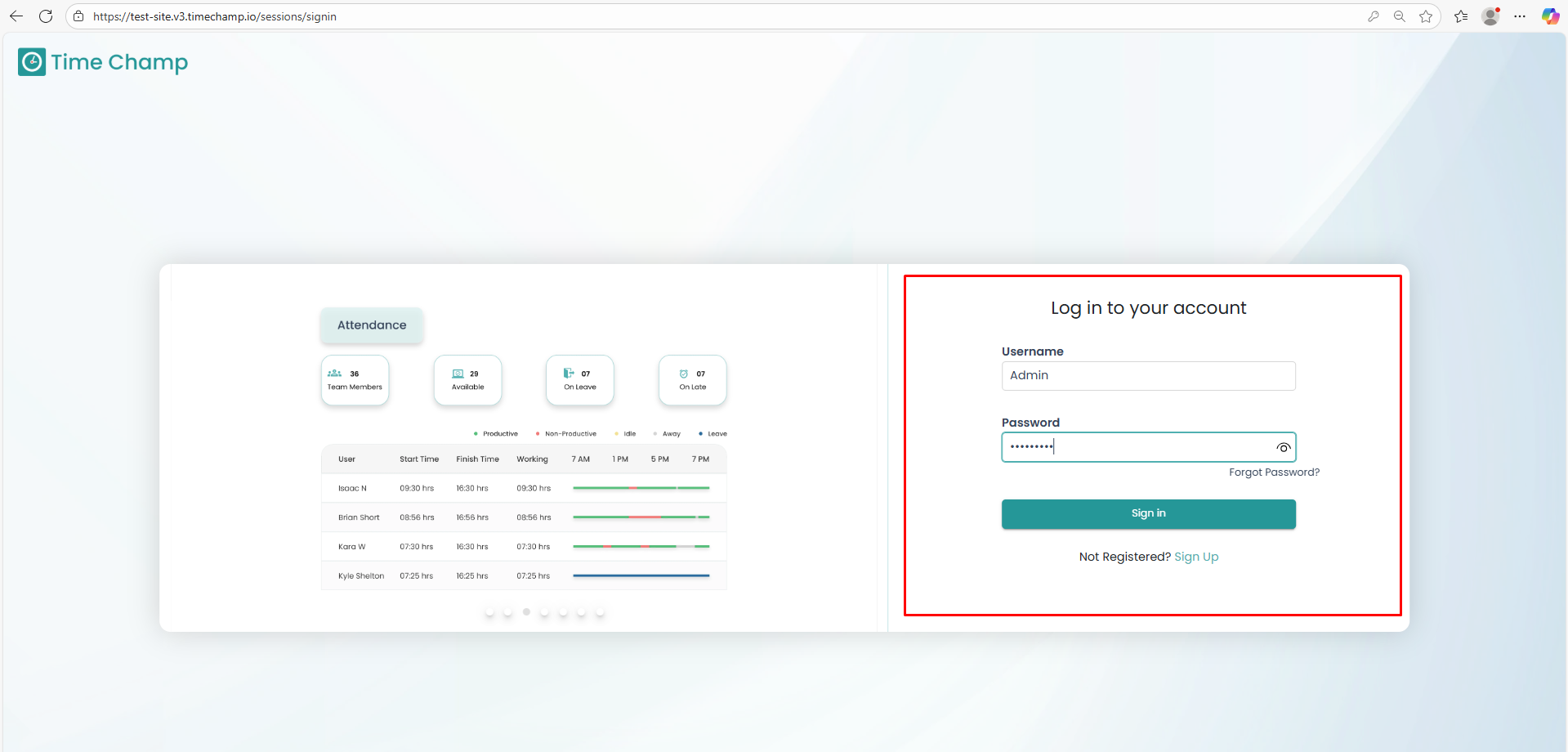Click the 7 AM timeline header
This screenshot has height=752, width=1568.
tap(581, 459)
